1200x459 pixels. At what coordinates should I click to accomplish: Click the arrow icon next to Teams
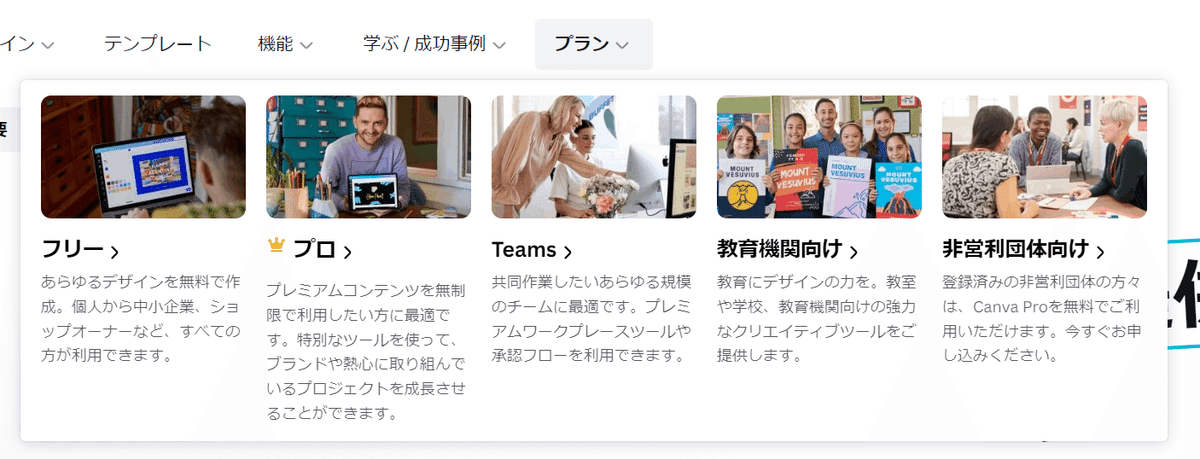click(x=568, y=251)
